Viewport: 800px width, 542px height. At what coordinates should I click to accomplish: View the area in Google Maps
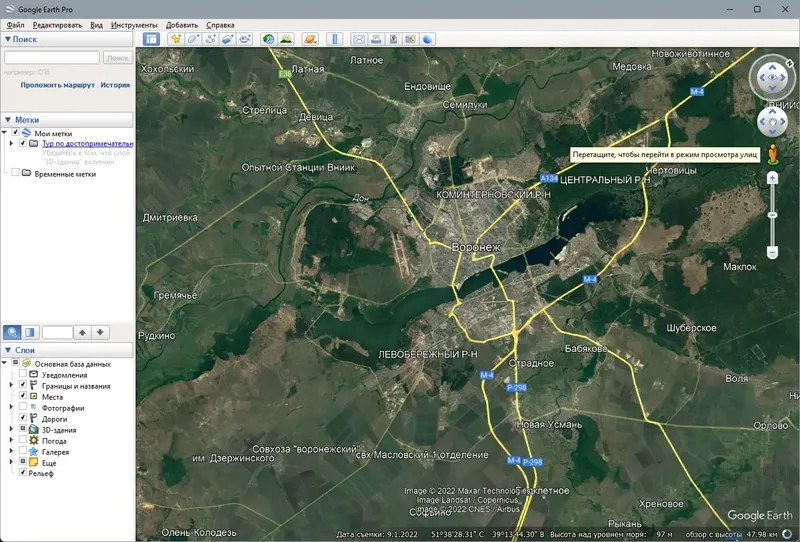click(410, 39)
